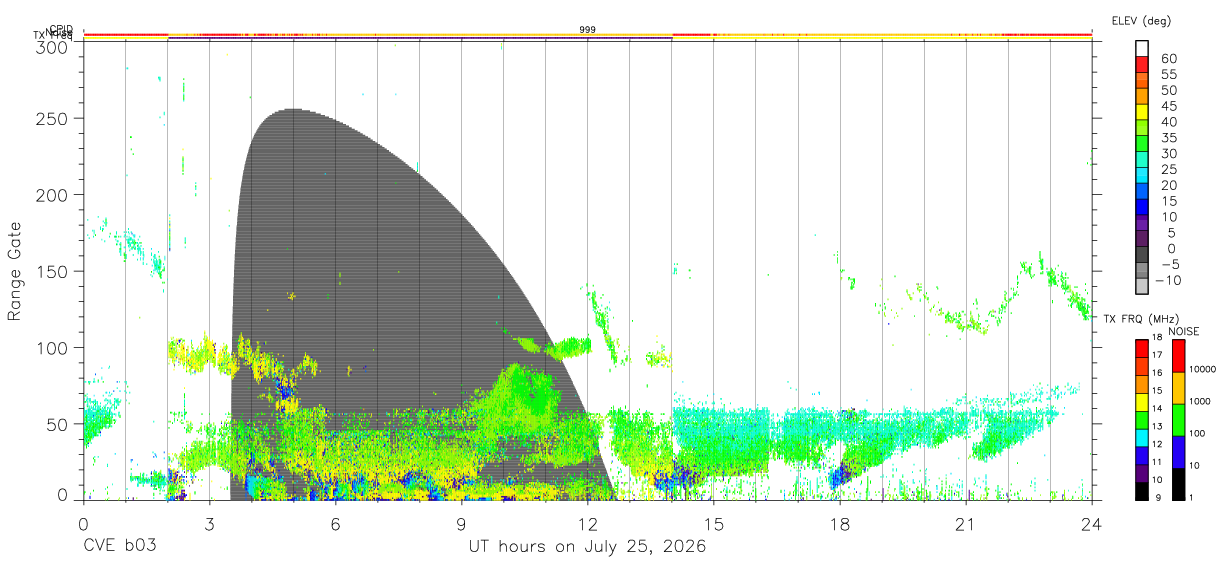Click the '17' value on TX FRQ legend
This screenshot has width=1228, height=567.
[x=1155, y=355]
